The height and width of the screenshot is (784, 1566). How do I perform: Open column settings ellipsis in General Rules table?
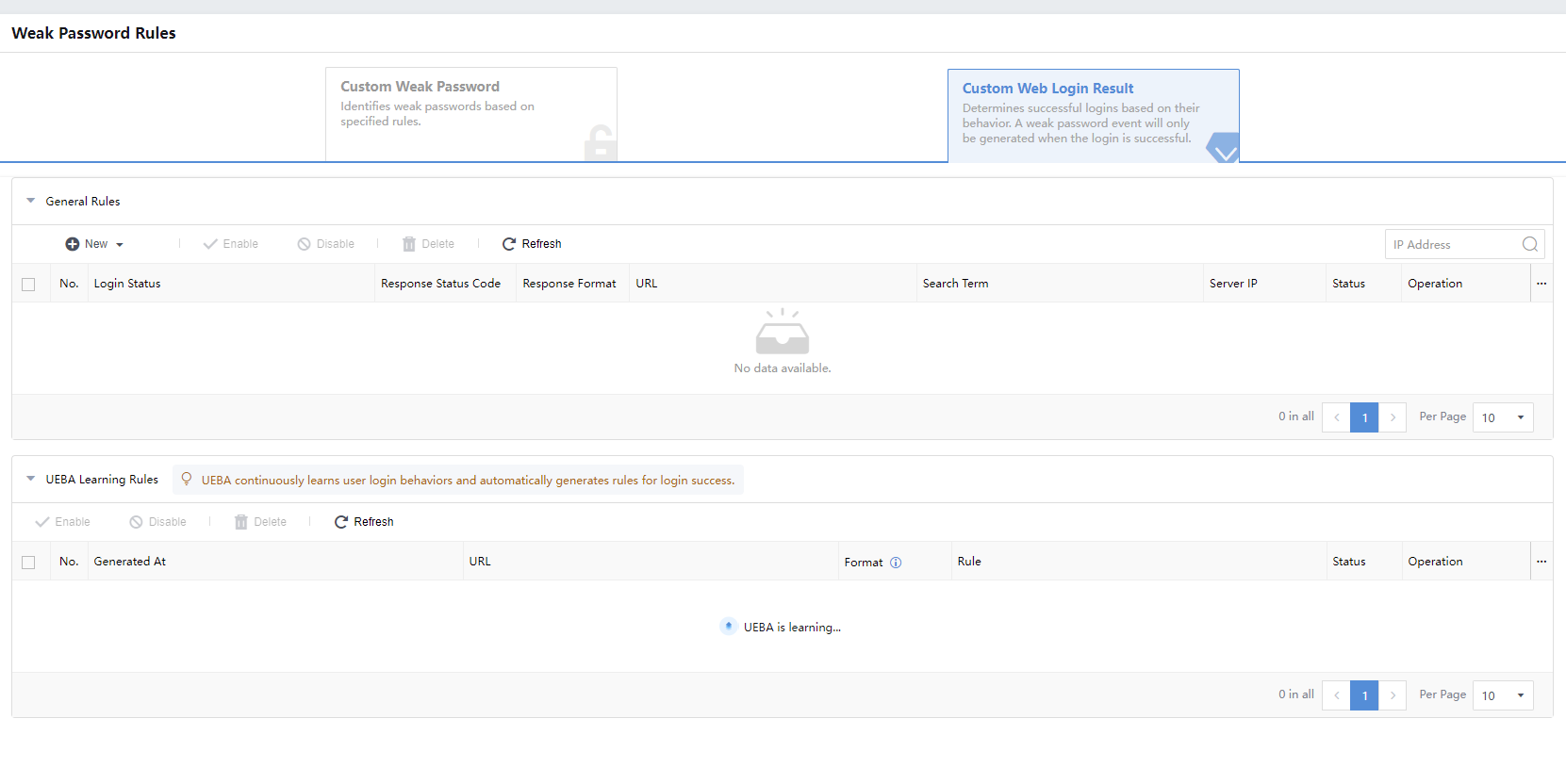[1541, 284]
